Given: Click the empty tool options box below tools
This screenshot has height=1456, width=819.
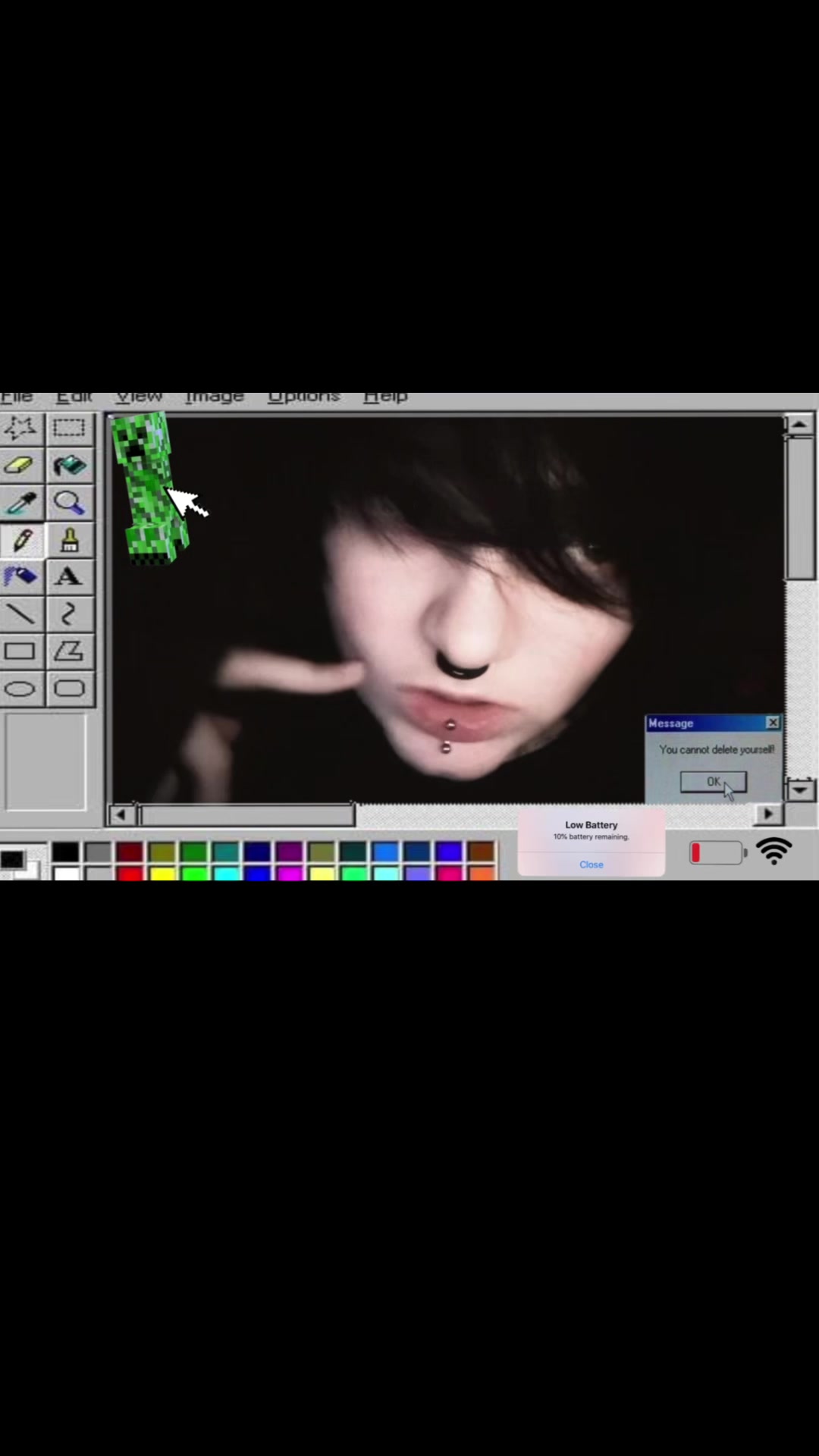Looking at the screenshot, I should pyautogui.click(x=45, y=761).
